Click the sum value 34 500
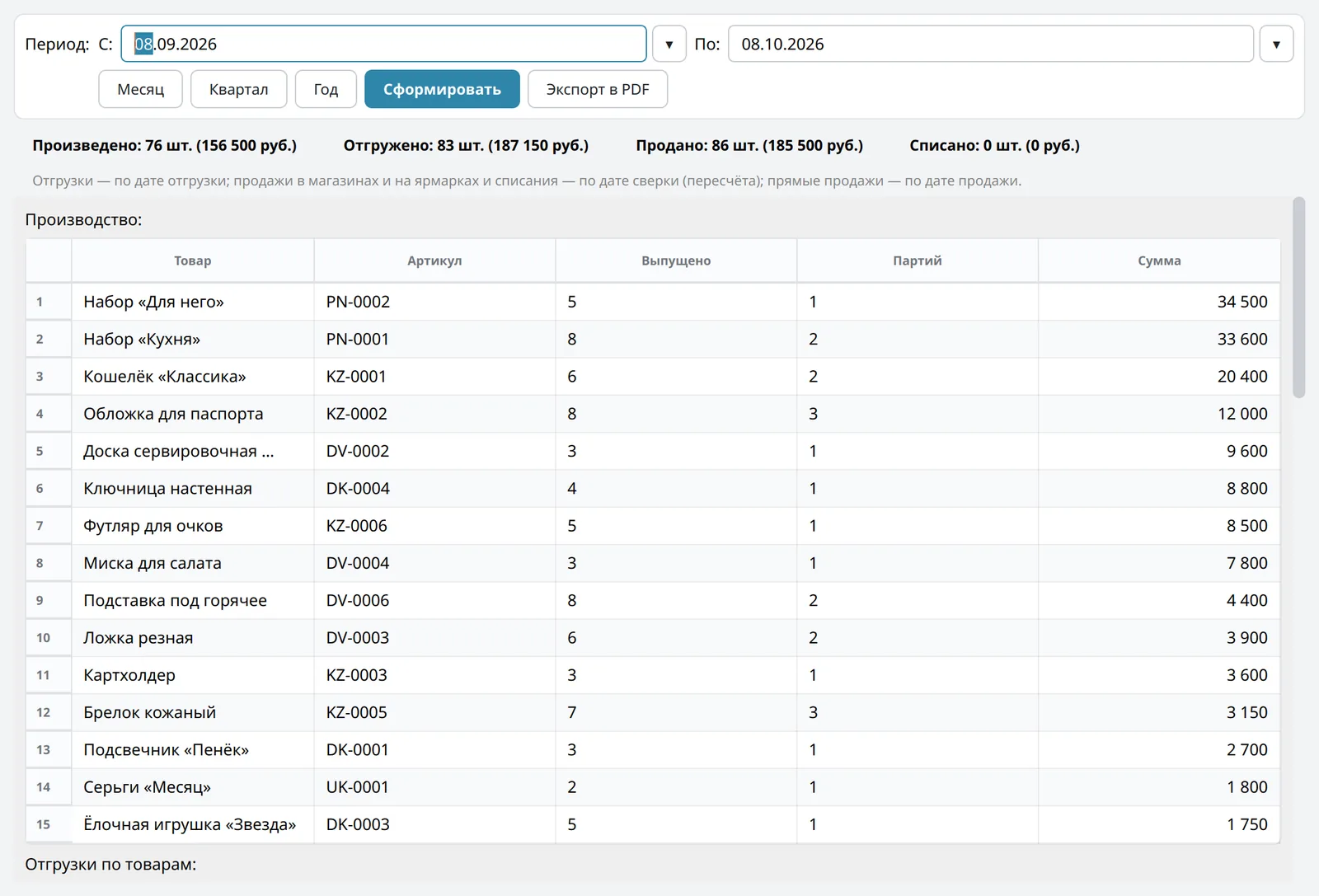 (x=1242, y=302)
